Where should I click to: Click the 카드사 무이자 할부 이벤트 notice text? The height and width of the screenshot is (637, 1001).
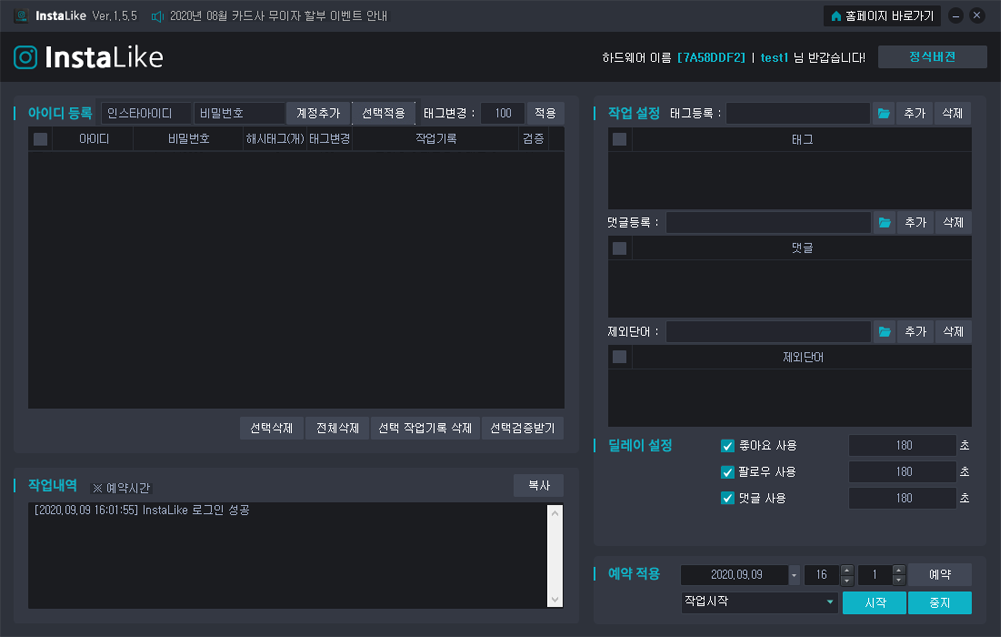click(x=278, y=16)
